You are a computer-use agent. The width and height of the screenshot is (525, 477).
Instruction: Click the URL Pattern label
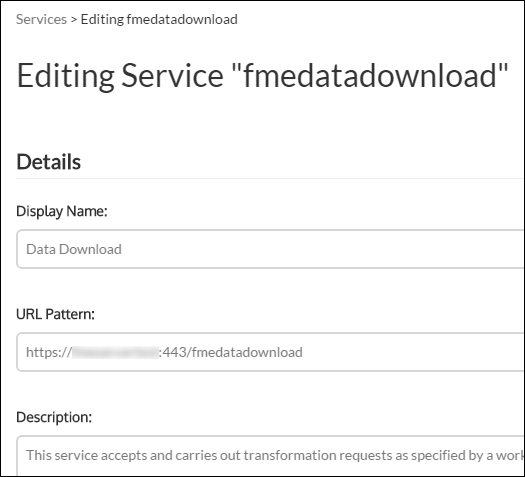[56, 314]
